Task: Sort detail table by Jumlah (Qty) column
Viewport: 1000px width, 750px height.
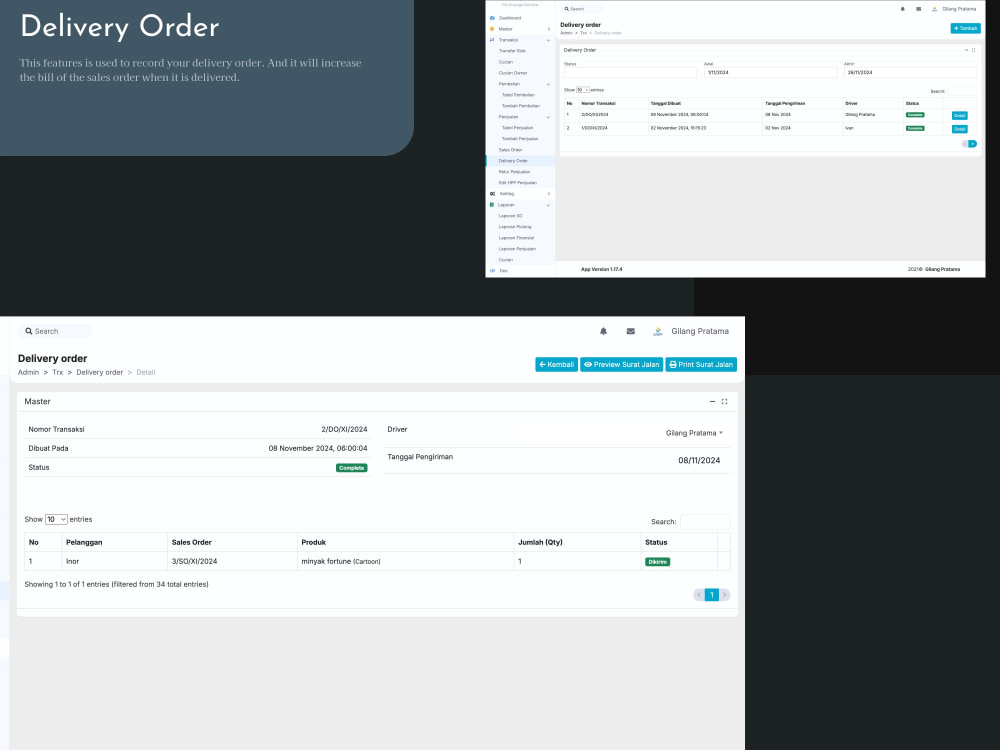Action: (577, 542)
